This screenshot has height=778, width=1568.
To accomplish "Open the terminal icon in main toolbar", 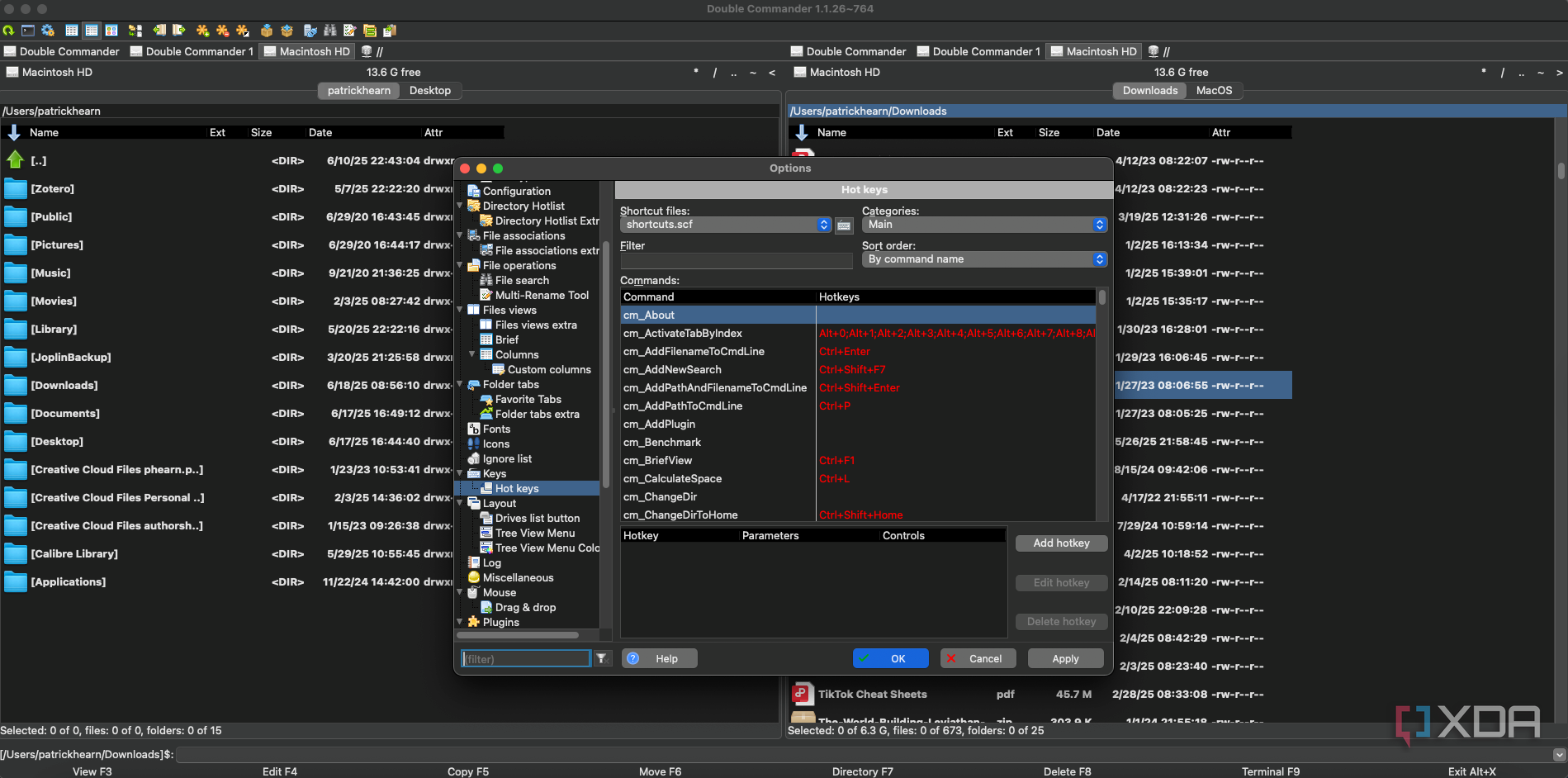I will click(x=28, y=31).
